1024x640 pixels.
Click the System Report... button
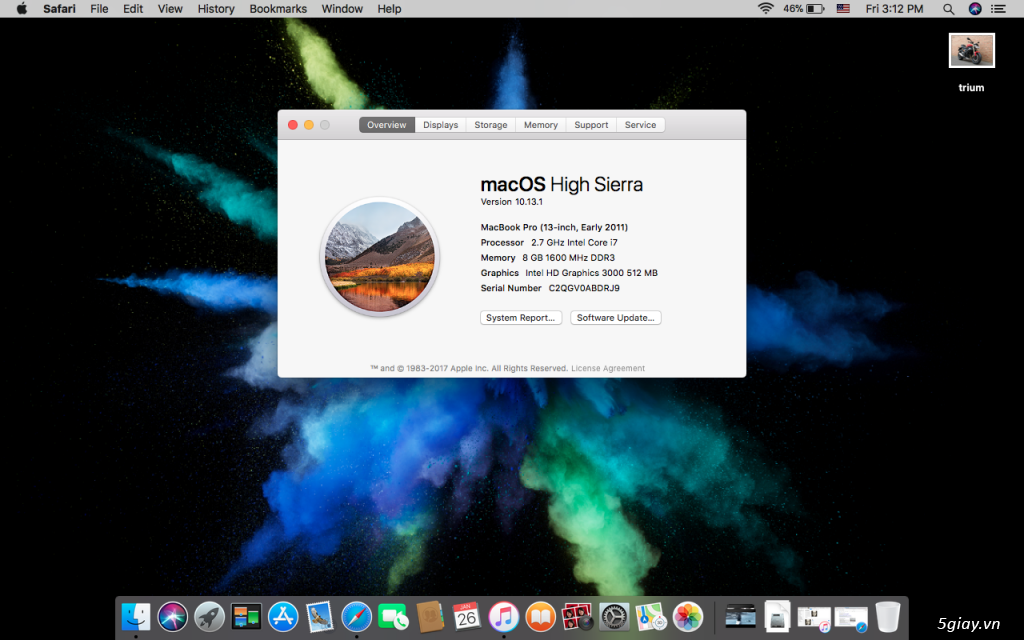[520, 317]
